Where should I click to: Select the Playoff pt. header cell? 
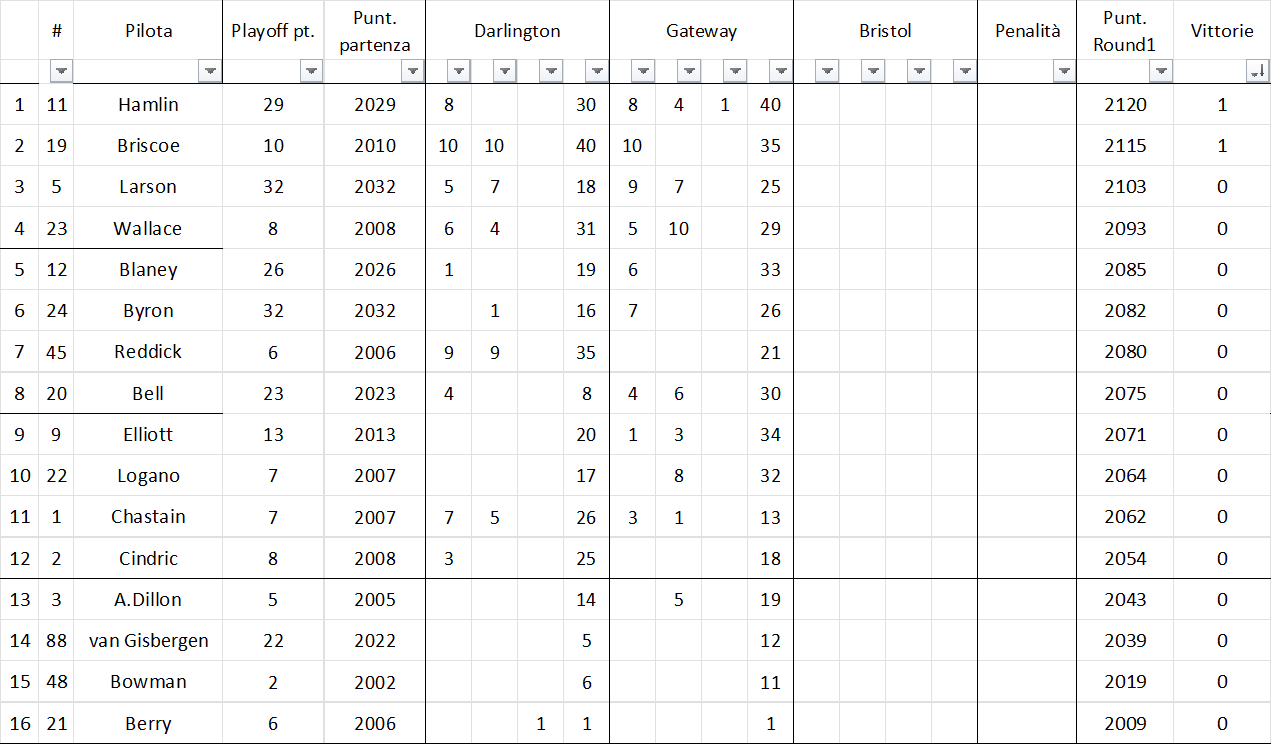pyautogui.click(x=273, y=31)
